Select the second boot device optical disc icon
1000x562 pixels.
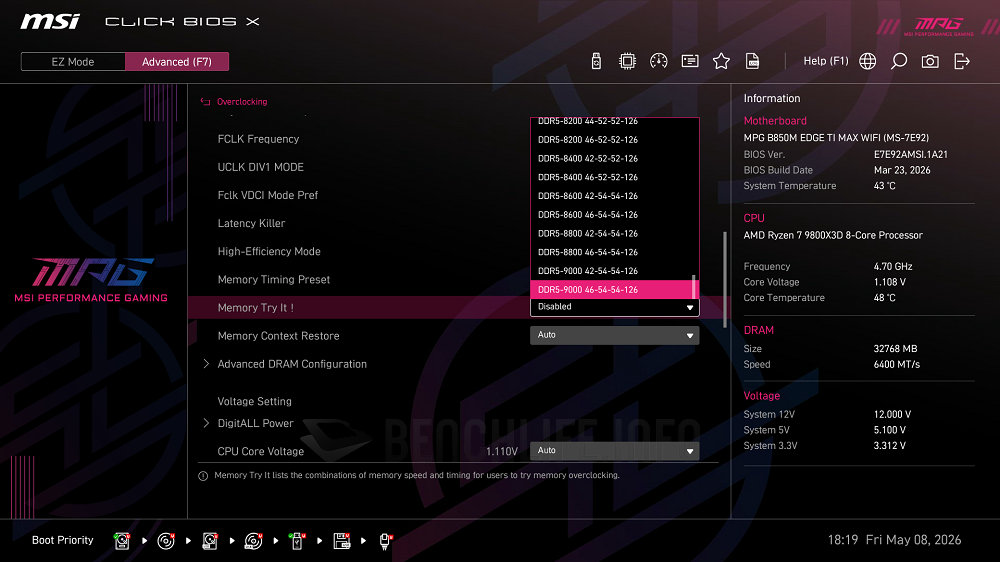166,541
